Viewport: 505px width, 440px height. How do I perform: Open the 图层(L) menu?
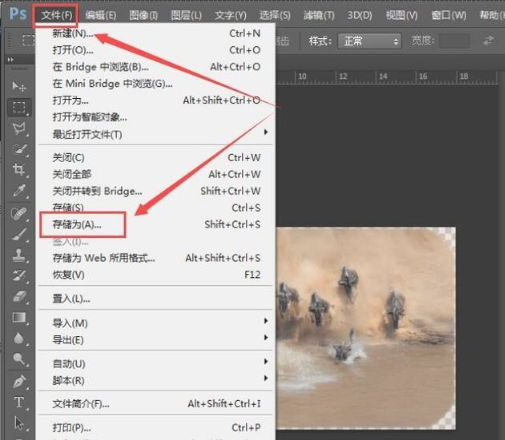186,15
